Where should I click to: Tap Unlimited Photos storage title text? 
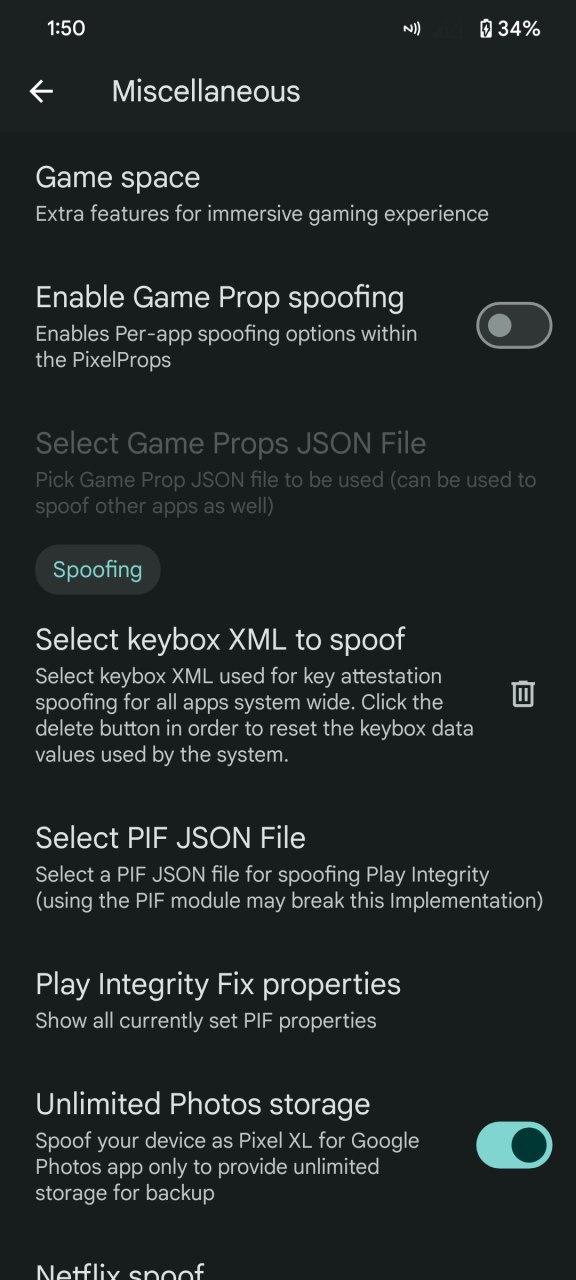click(203, 1104)
